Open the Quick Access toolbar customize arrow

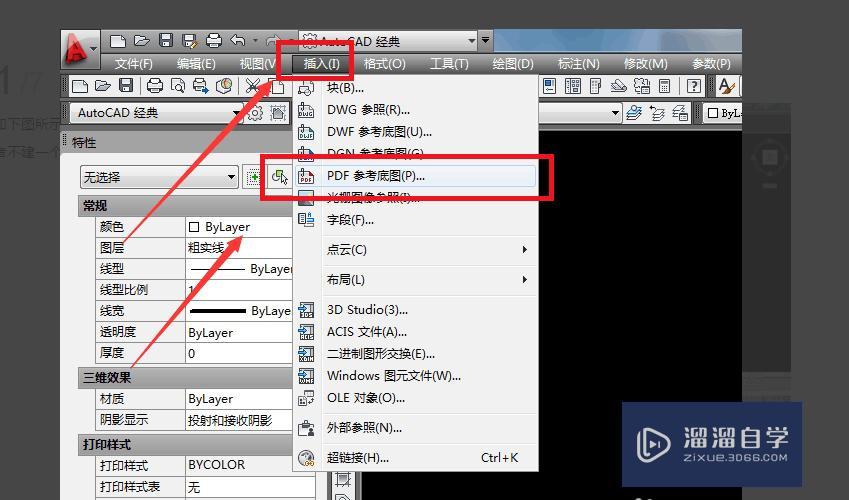tap(485, 41)
